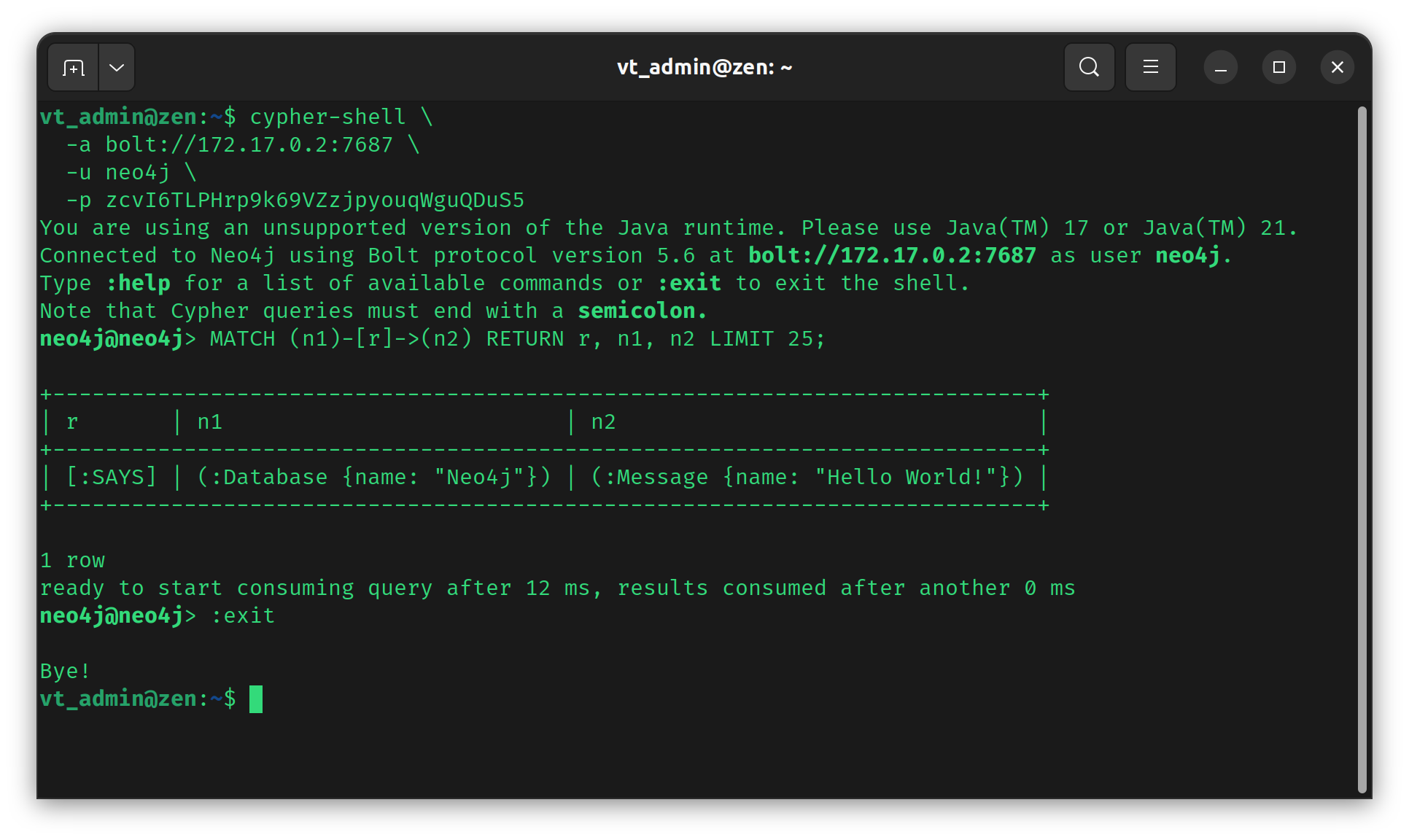Image resolution: width=1409 pixels, height=840 pixels.
Task: Click the vertical scrollbar of the terminal
Action: (x=1362, y=449)
